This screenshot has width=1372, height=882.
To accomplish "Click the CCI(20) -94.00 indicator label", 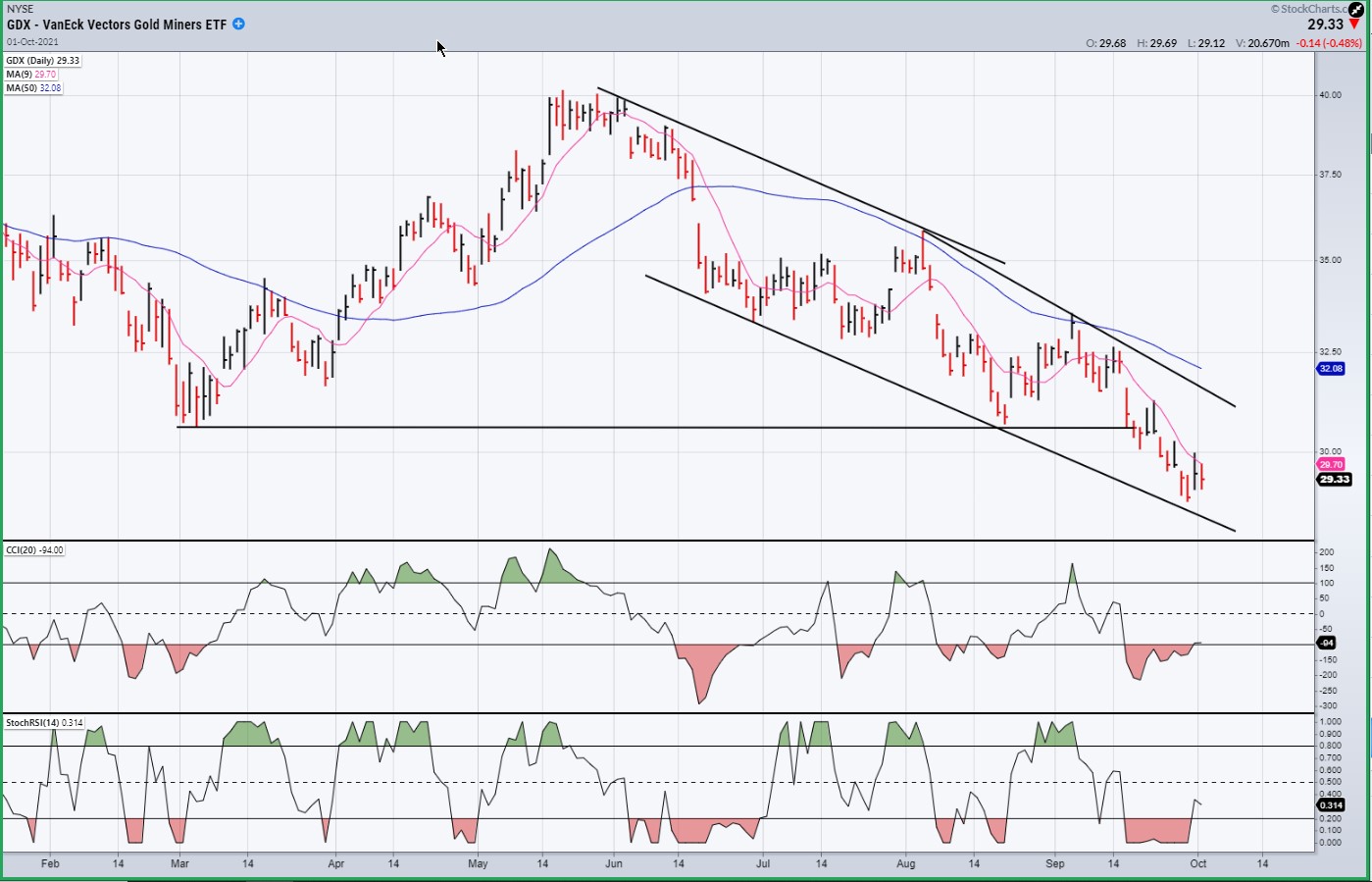I will coord(35,550).
